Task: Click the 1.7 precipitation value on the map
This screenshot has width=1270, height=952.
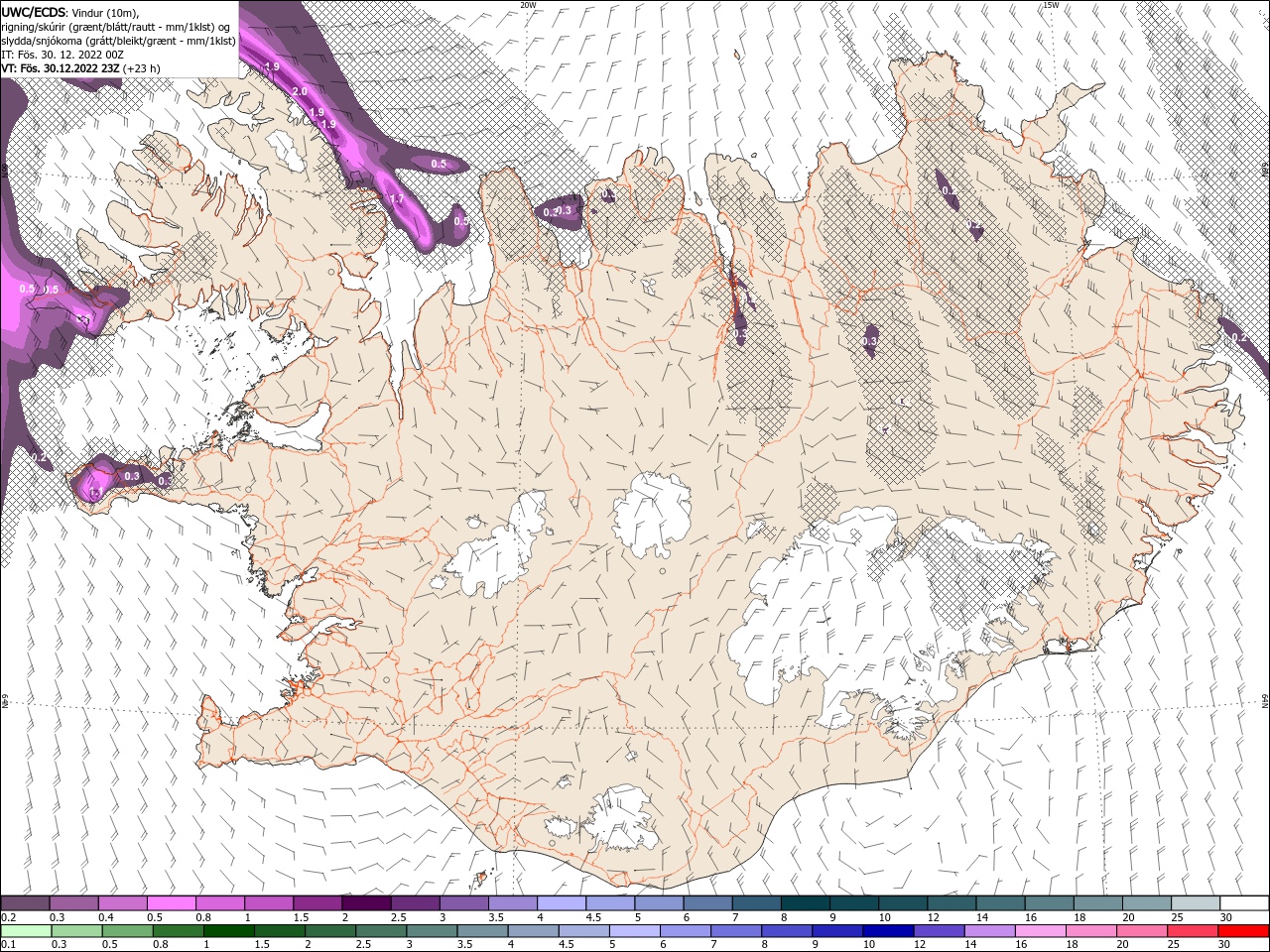Action: [x=396, y=199]
